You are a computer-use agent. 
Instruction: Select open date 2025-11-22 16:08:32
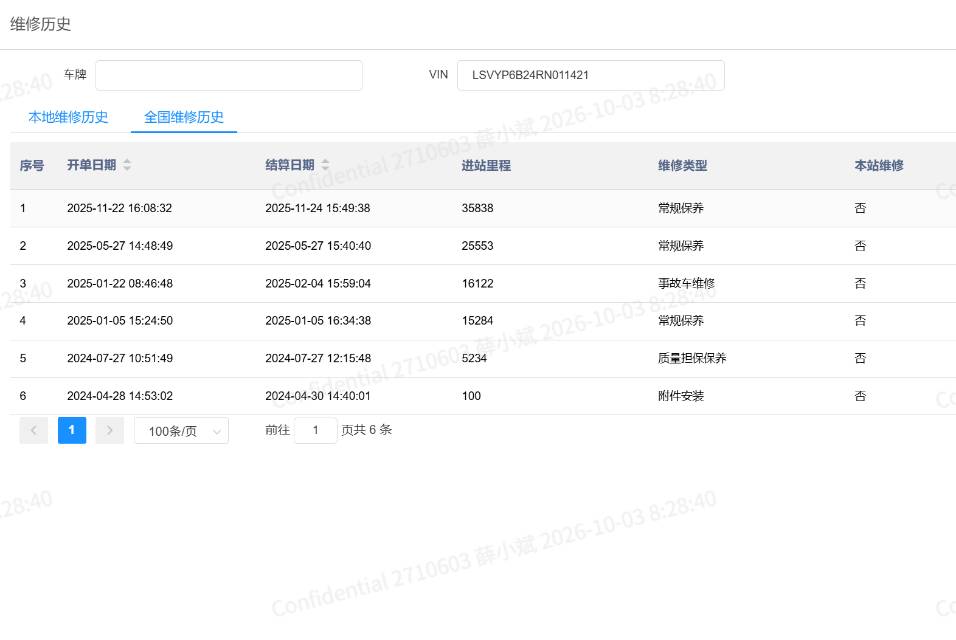(120, 208)
